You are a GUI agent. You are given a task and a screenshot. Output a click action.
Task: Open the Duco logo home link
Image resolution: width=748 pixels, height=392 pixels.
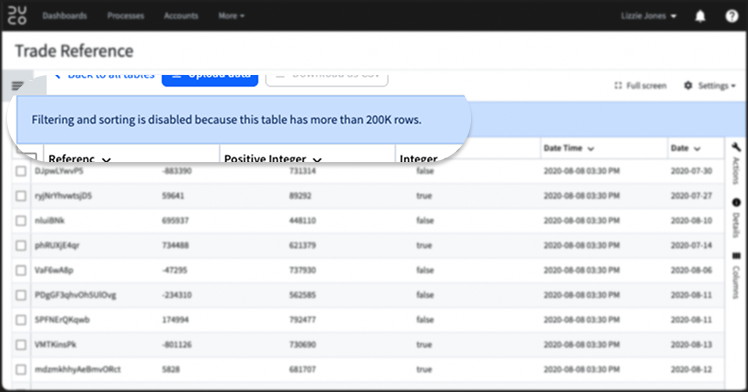click(17, 15)
